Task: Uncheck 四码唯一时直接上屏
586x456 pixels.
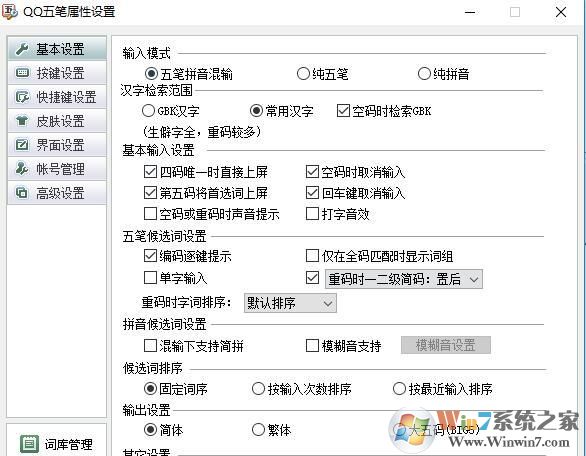Action: point(150,172)
